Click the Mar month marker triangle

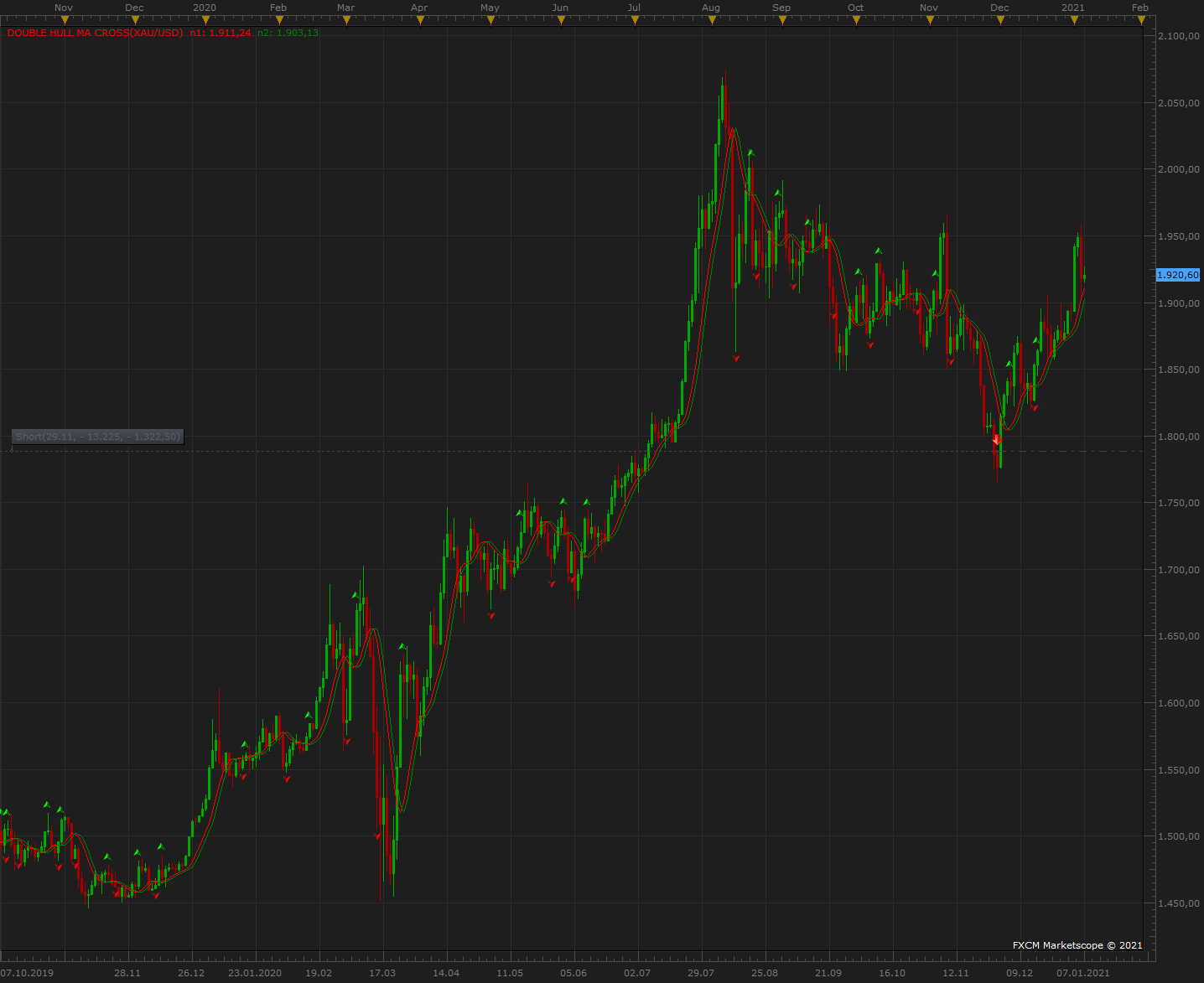pos(346,20)
